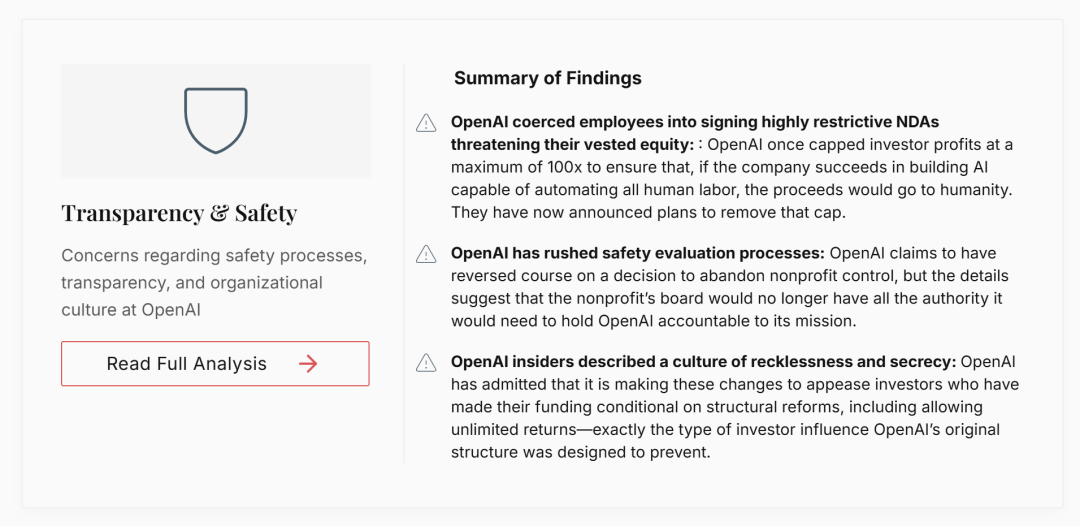Screen dimensions: 1080x526
Task: Click the sentence about plans to remove that cap
Action: [x=648, y=213]
